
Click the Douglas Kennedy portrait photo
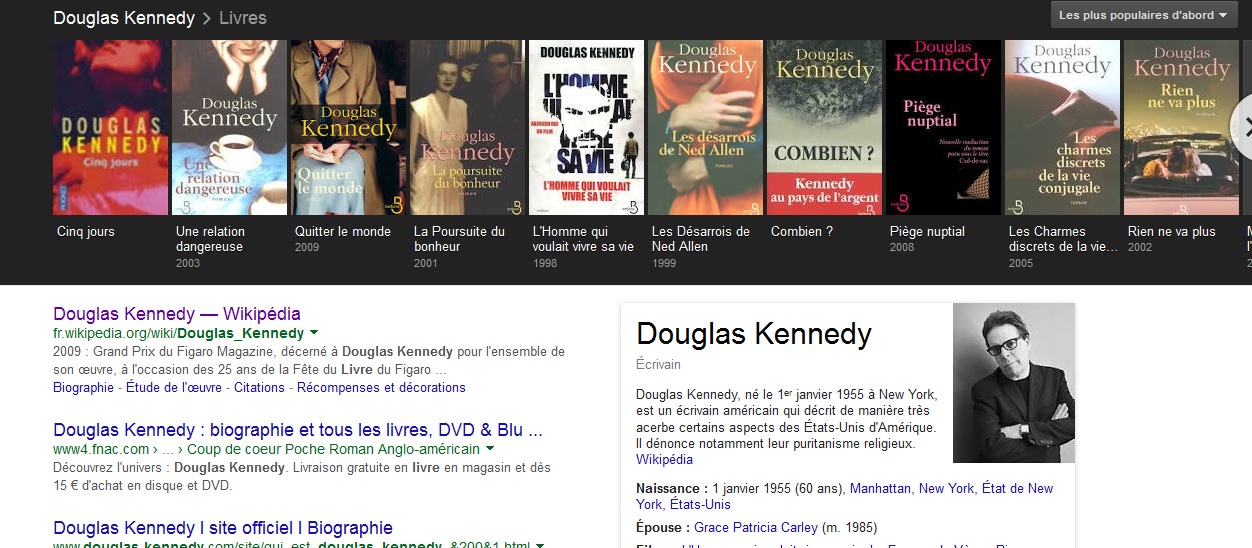coord(1014,383)
